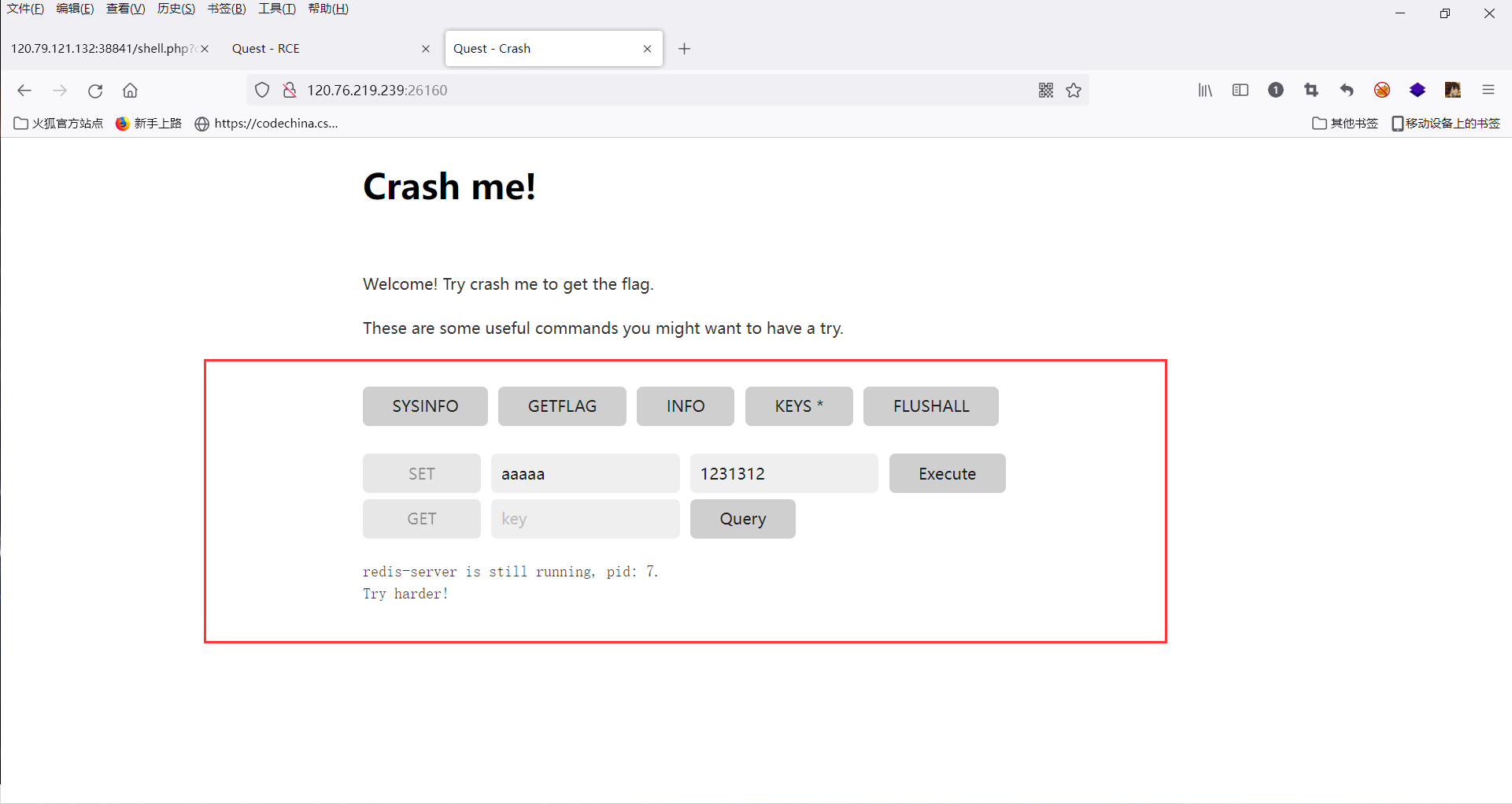The width and height of the screenshot is (1512, 804).
Task: Click the purple diamond extension icon
Action: [x=1418, y=91]
